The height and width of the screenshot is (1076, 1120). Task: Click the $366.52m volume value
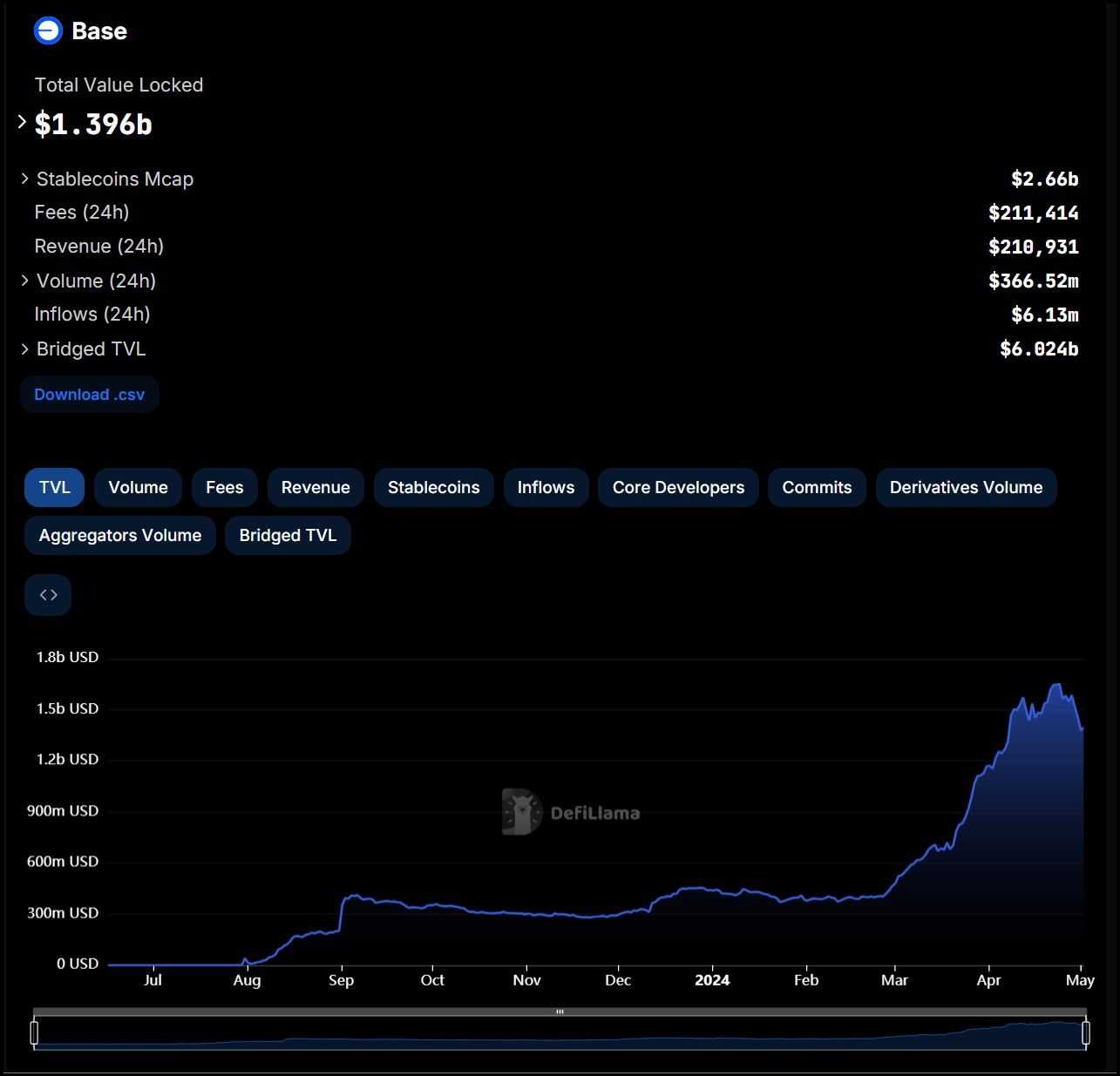coord(1033,281)
